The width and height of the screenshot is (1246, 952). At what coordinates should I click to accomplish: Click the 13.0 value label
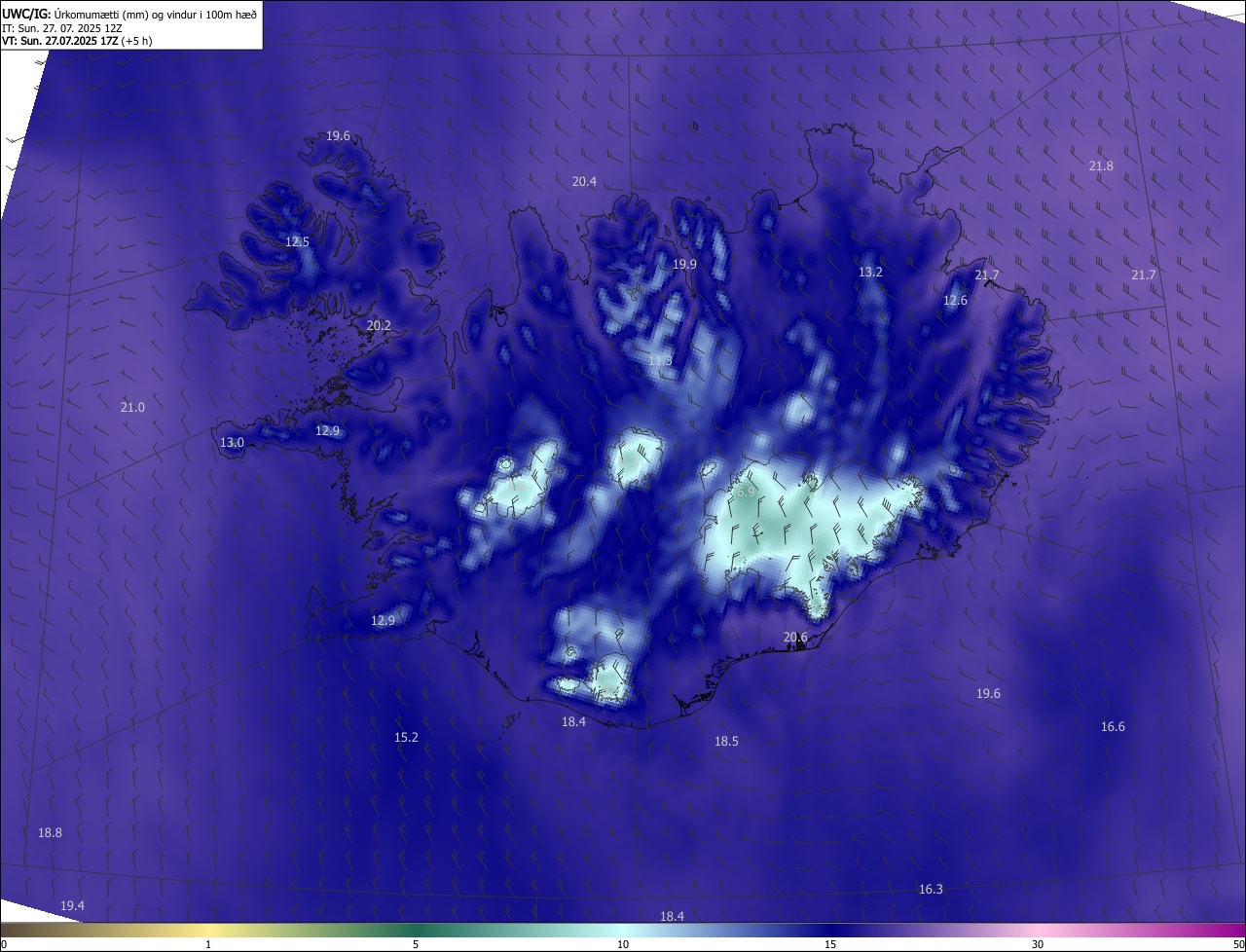pos(232,442)
